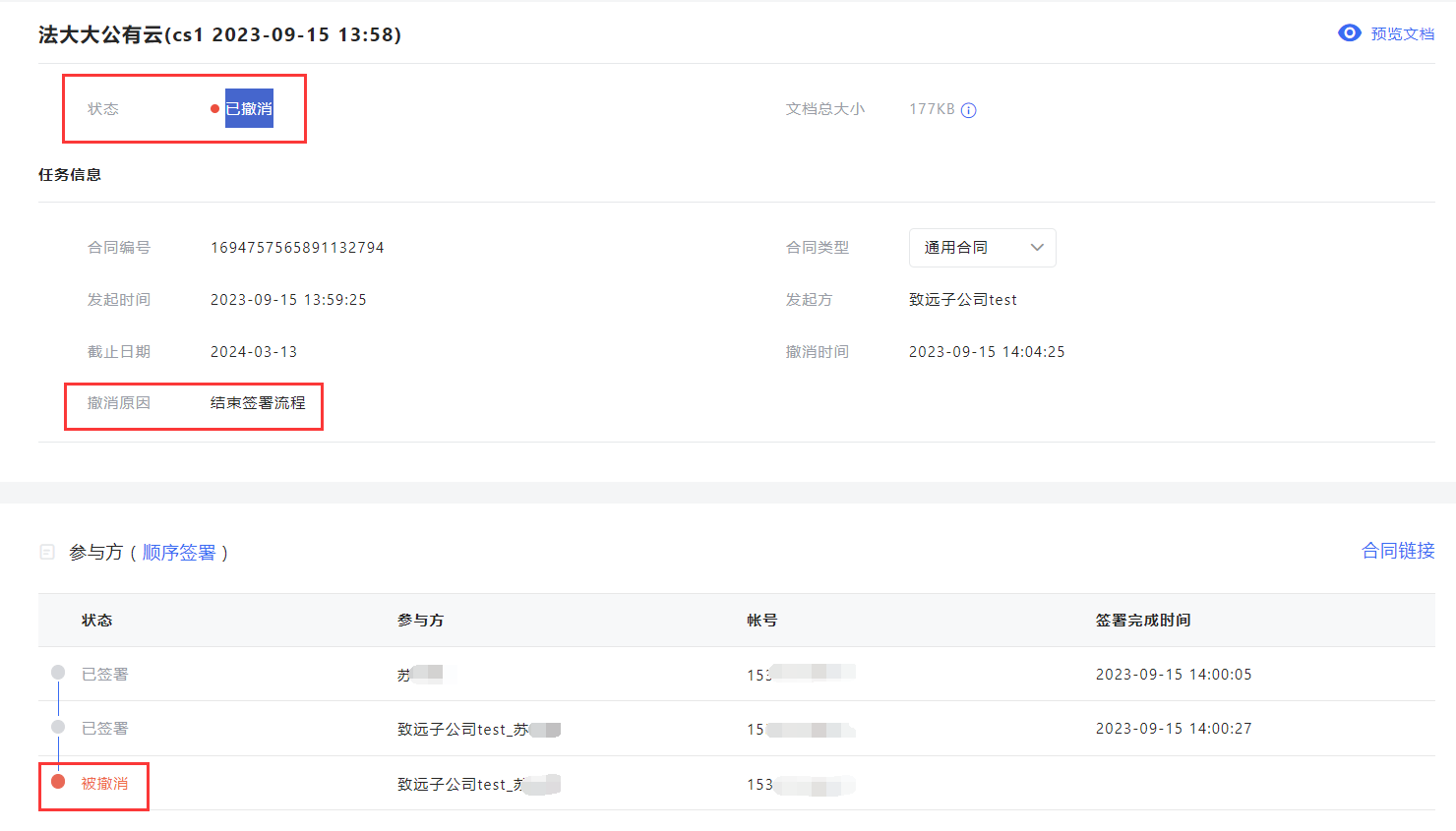Click the 顺序签署 link text
This screenshot has width=1456, height=831.
tap(179, 553)
